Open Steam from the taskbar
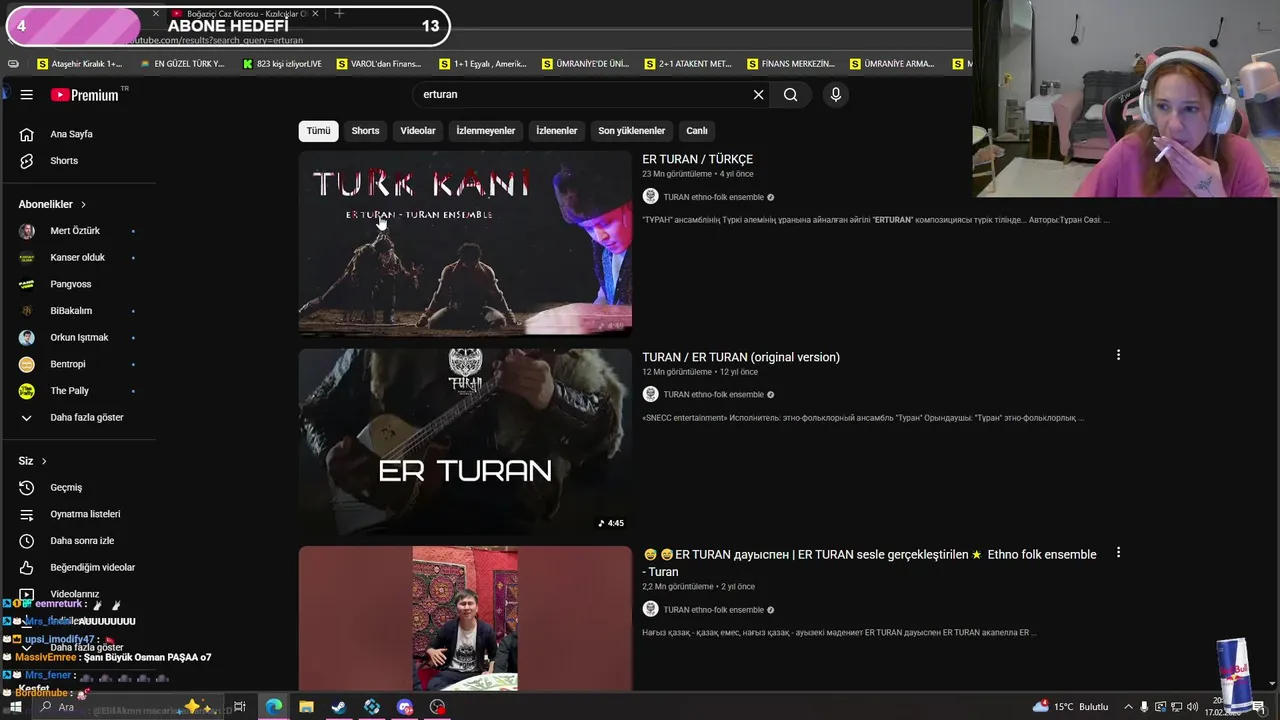 pyautogui.click(x=339, y=707)
